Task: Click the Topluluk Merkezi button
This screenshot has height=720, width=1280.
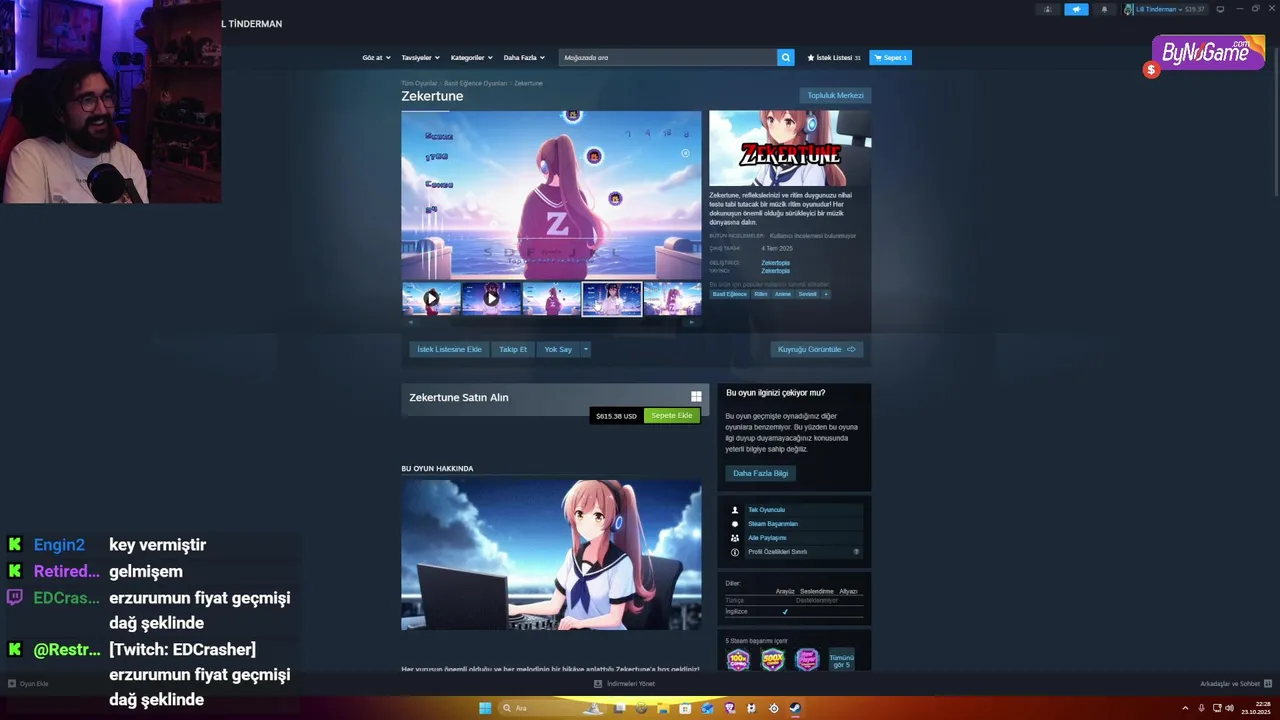Action: click(835, 95)
